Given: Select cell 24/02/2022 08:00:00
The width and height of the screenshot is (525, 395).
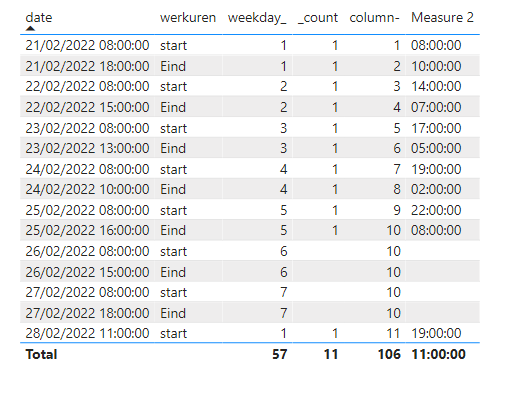Looking at the screenshot, I should click(87, 169).
